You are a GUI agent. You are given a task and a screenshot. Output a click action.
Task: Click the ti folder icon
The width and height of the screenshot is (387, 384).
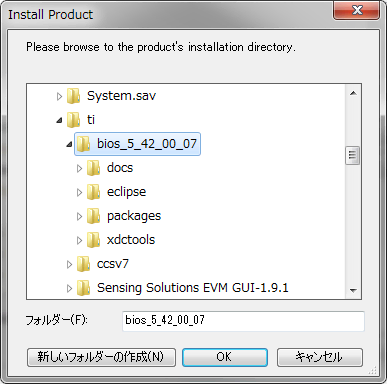point(73,120)
